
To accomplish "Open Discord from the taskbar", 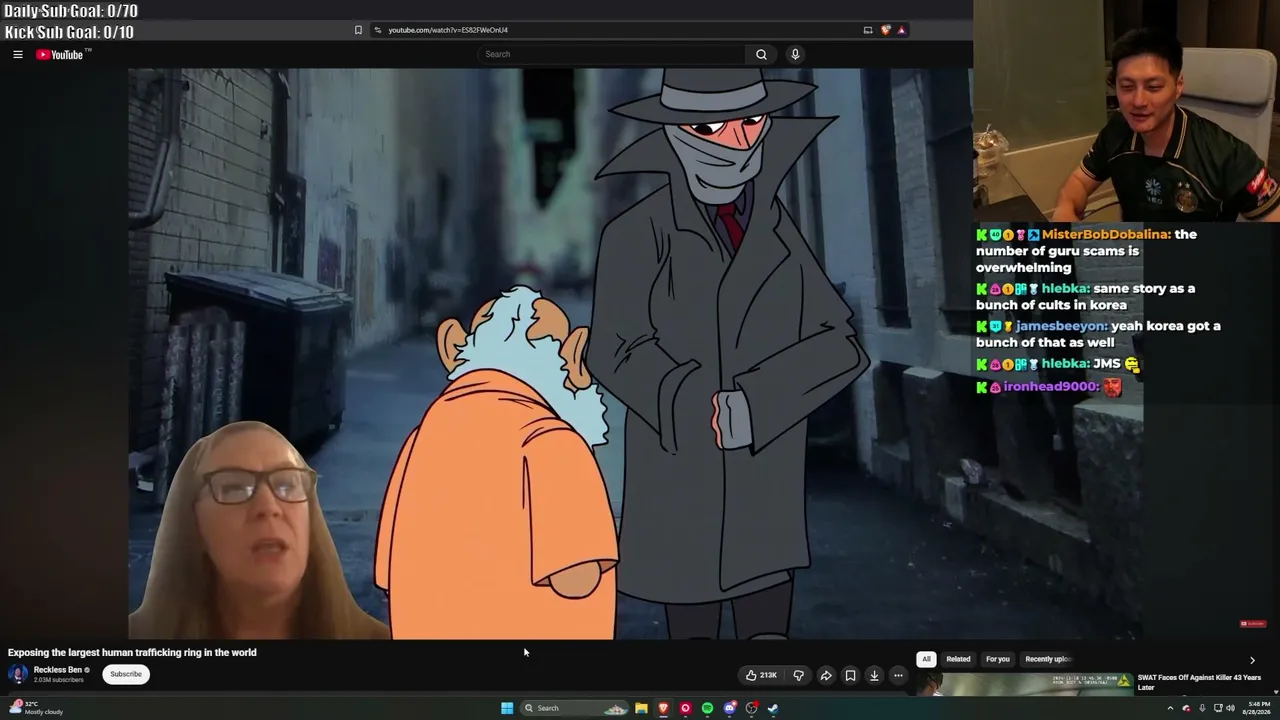I will pos(730,708).
